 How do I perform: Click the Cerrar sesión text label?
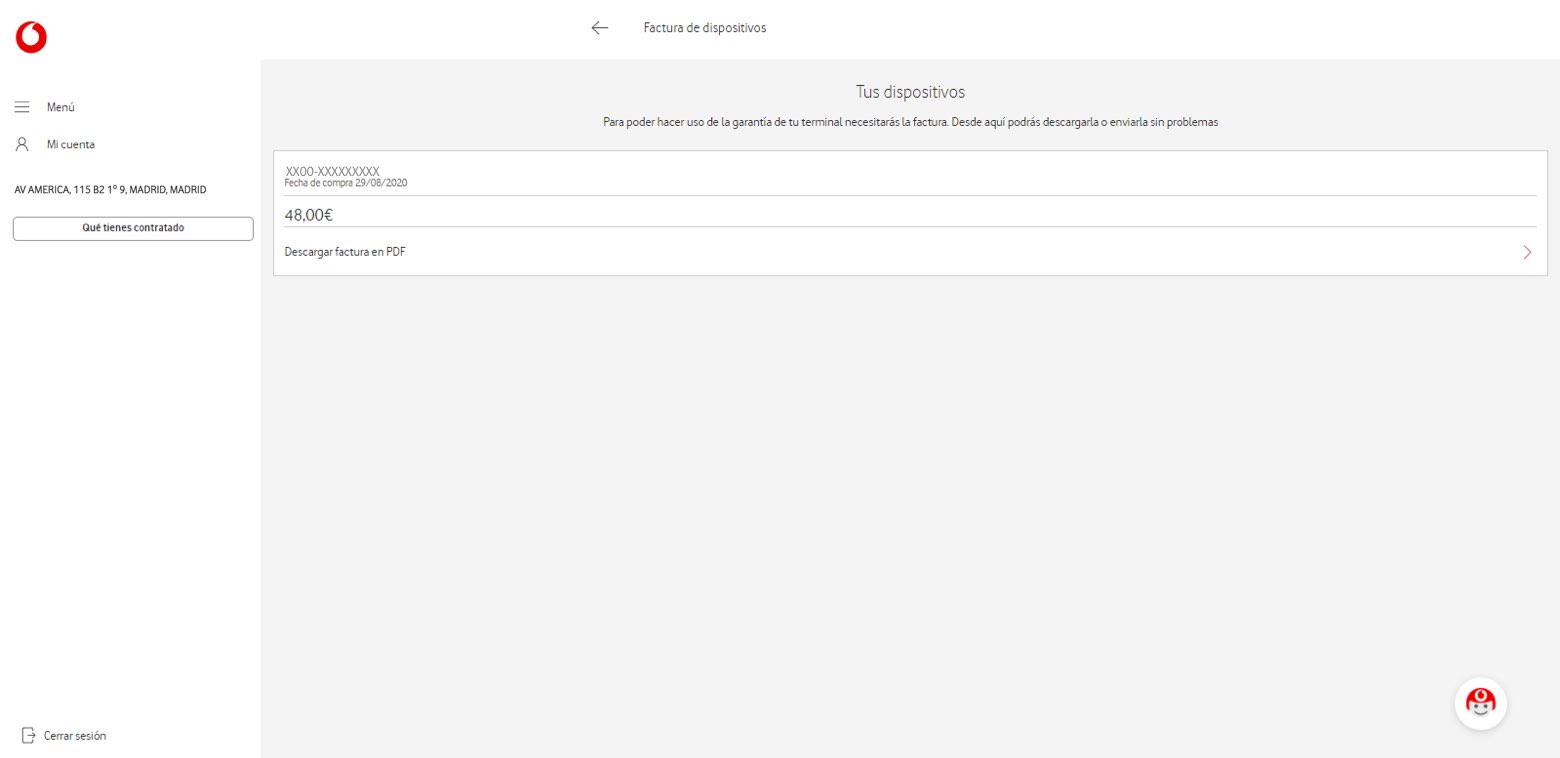pos(74,735)
